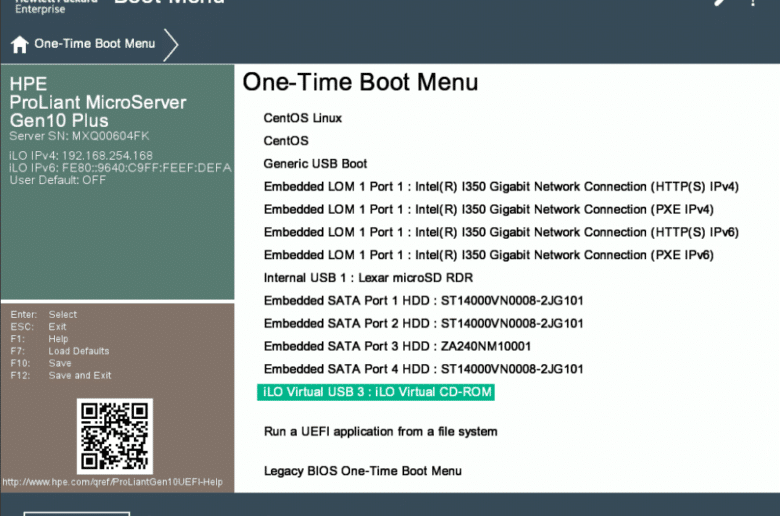The height and width of the screenshot is (516, 780).
Task: Click the ESC Exit hint
Action: pyautogui.click(x=38, y=327)
